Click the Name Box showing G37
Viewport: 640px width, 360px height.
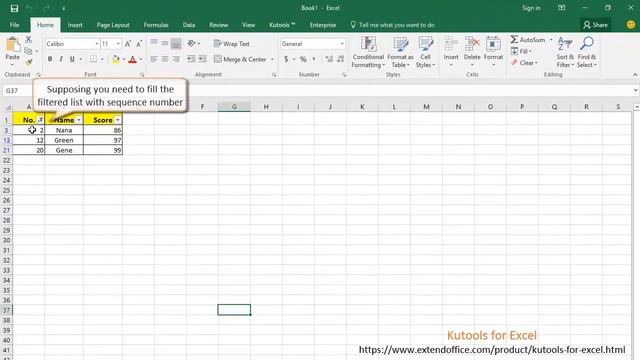(17, 90)
